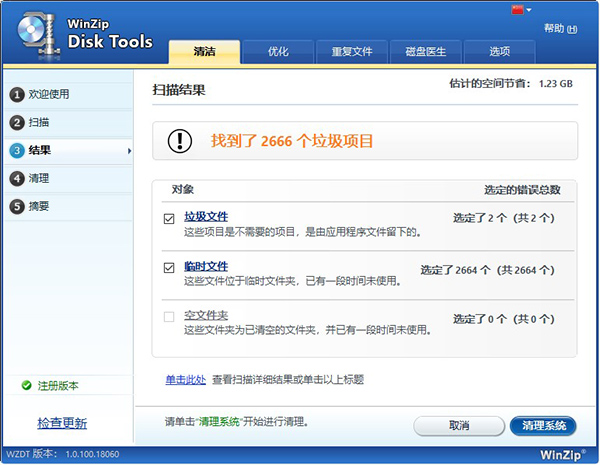
Task: Toggle the disabled 空文件夹 checkbox
Action: click(x=169, y=316)
